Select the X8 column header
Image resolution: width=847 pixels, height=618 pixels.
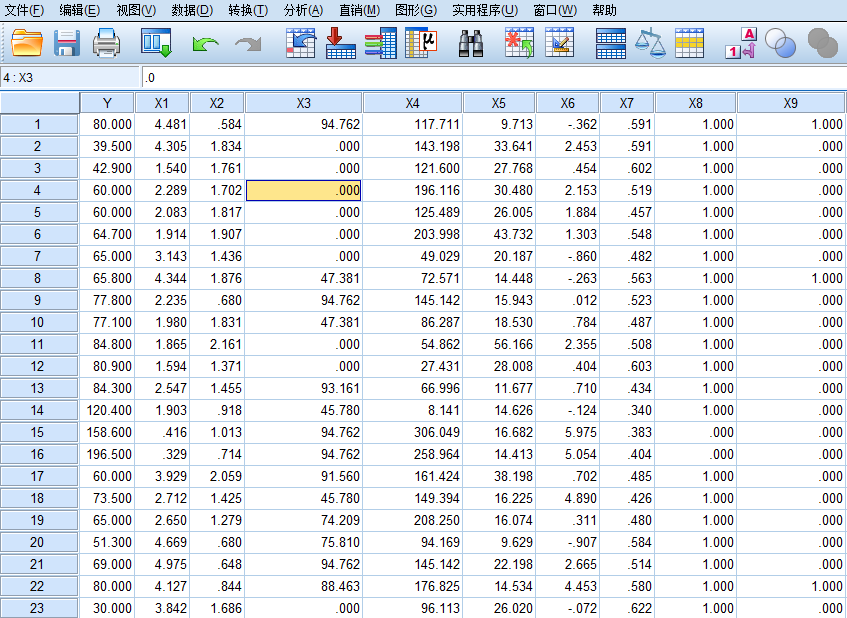695,103
